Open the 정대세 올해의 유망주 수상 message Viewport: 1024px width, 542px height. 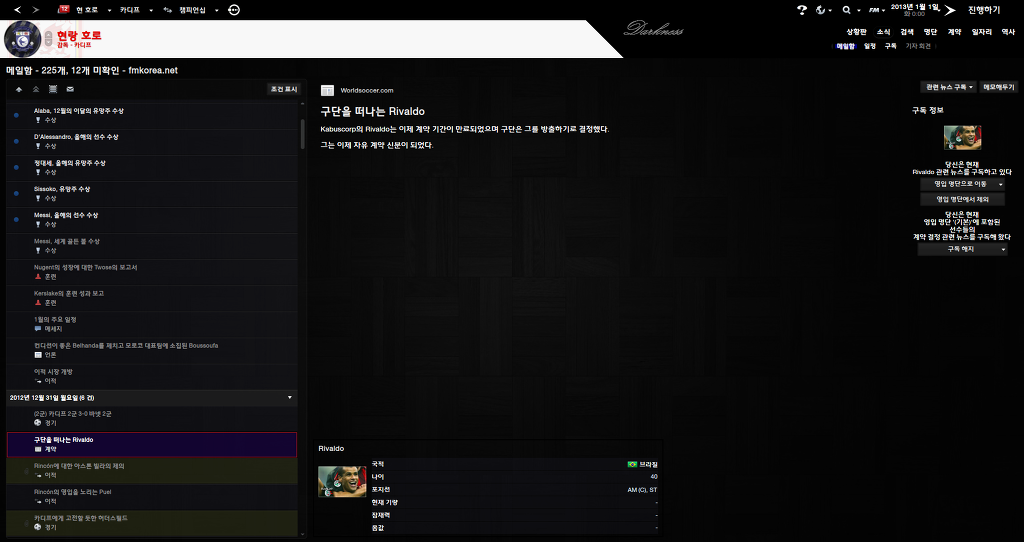point(152,168)
